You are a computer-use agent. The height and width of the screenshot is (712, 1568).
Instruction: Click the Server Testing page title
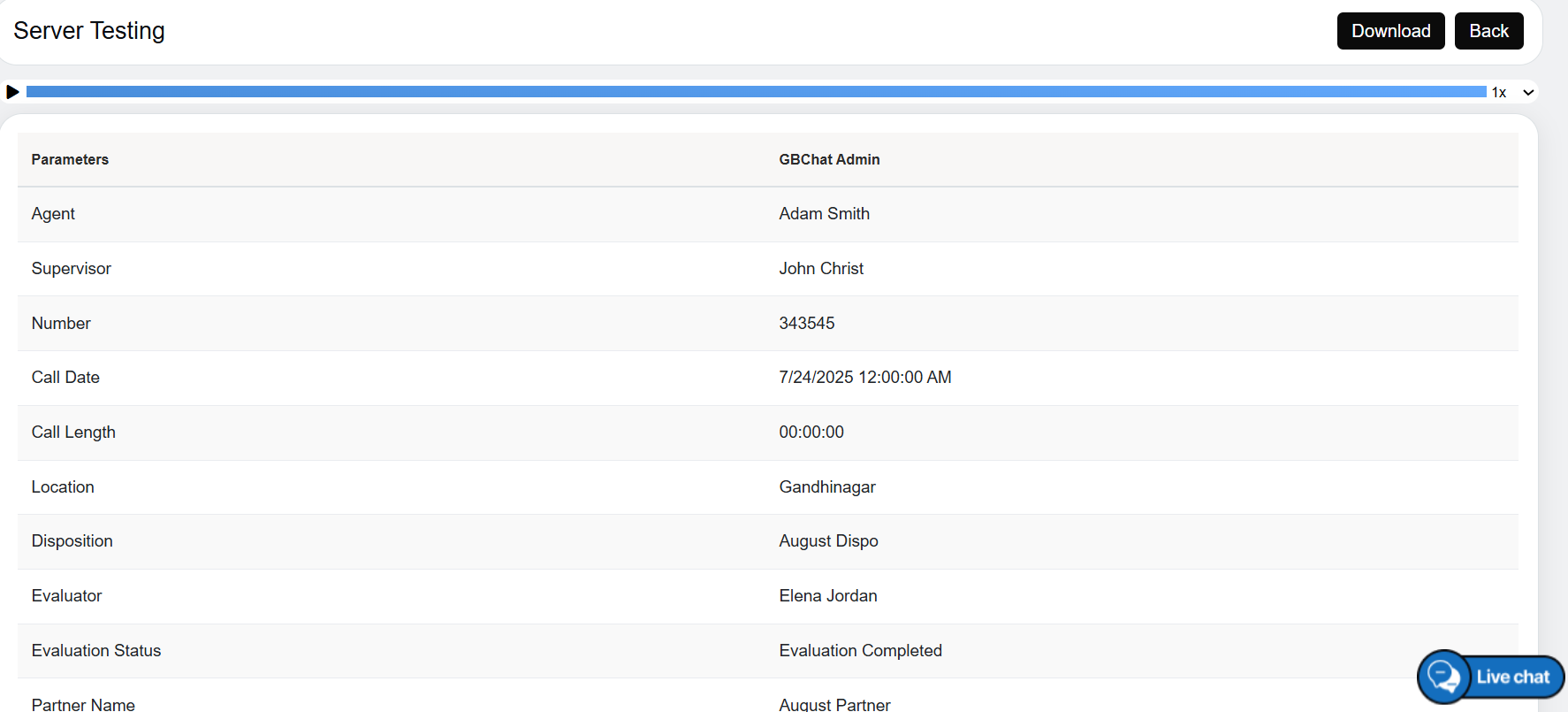point(89,31)
